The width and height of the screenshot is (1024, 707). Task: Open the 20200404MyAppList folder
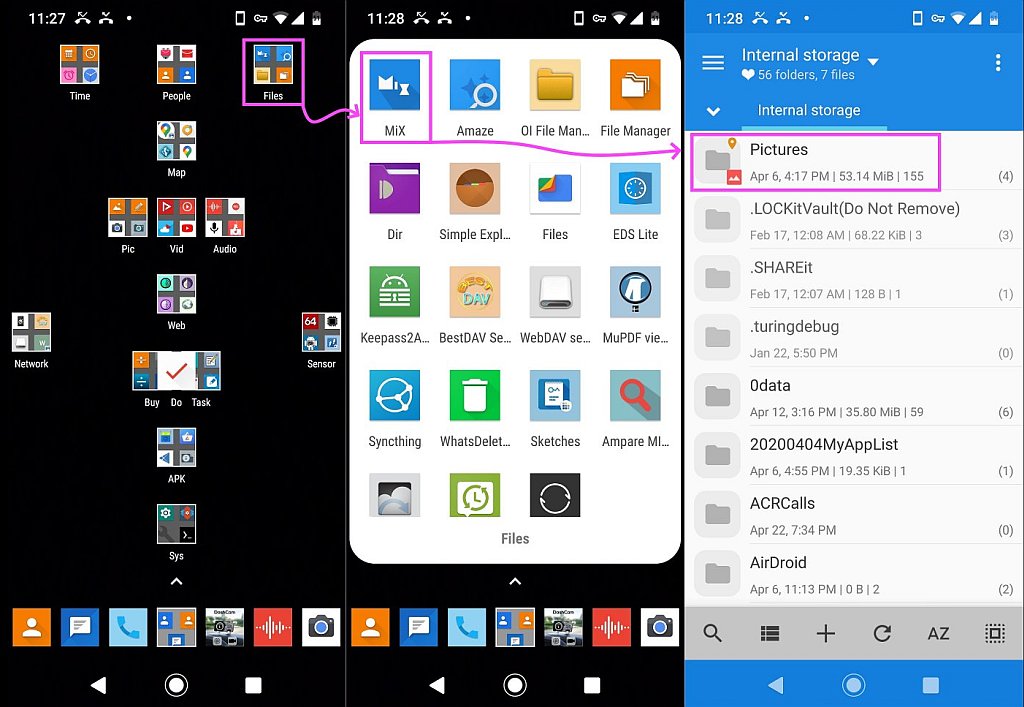click(854, 456)
